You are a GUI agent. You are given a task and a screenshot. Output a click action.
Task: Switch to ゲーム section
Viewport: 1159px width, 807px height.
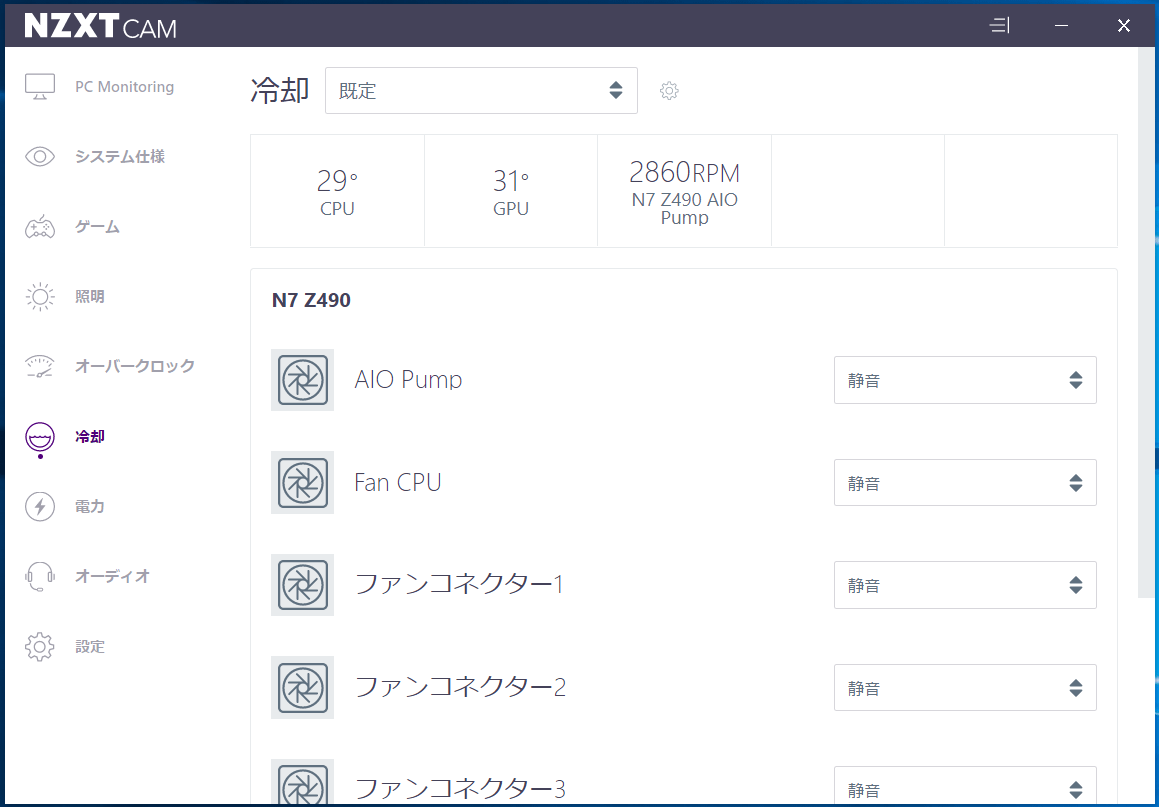point(97,226)
